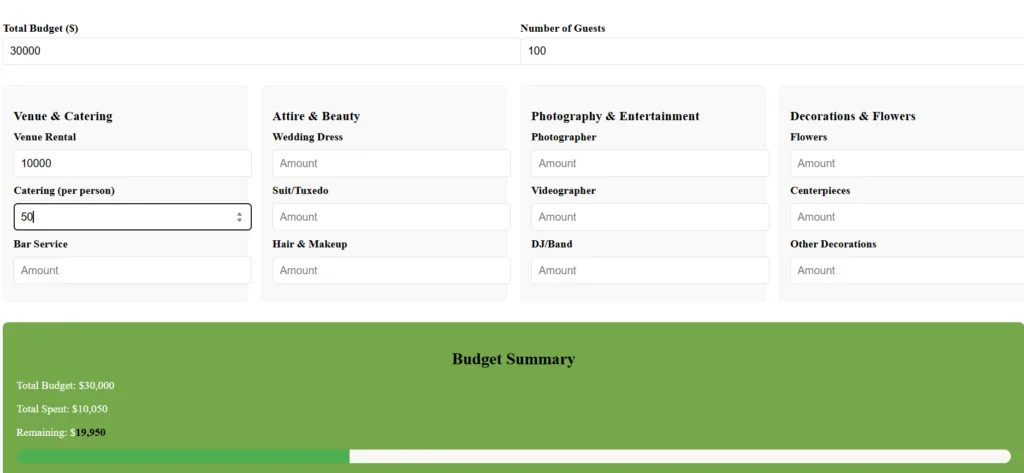Click the Photography & Entertainment heading
Screen dimensions: 1024x473
point(615,116)
